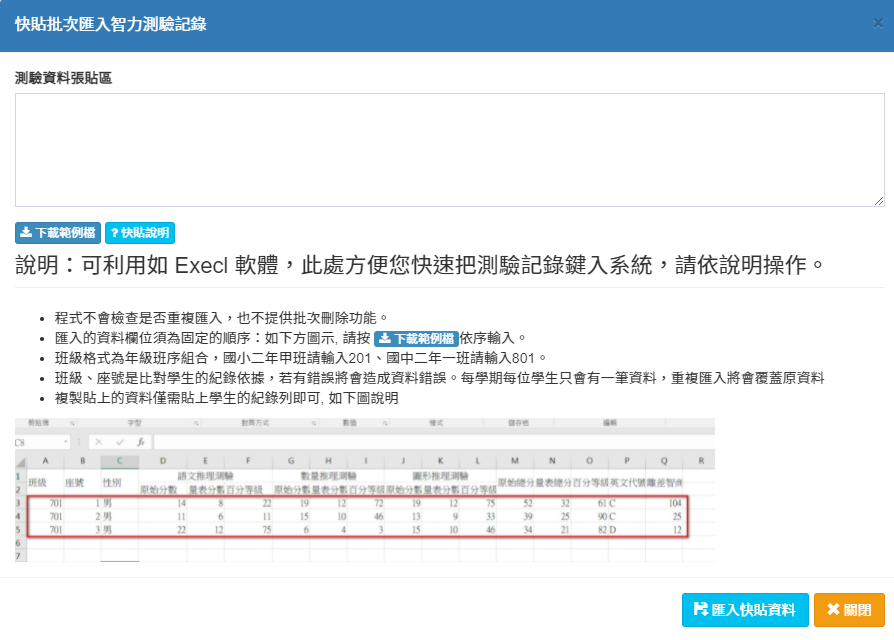Click the 數量推理測驗 header in the example image

tap(327, 477)
